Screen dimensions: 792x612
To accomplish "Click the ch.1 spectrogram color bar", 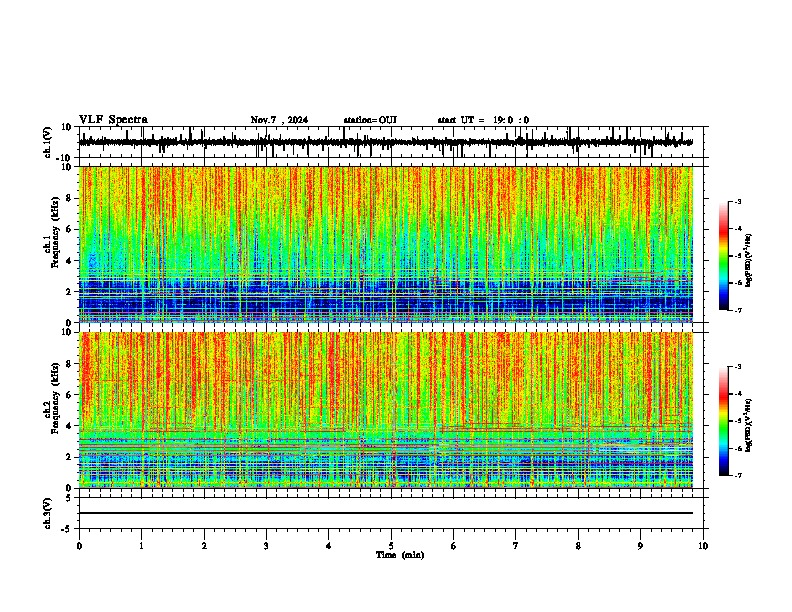I will 723,255.
